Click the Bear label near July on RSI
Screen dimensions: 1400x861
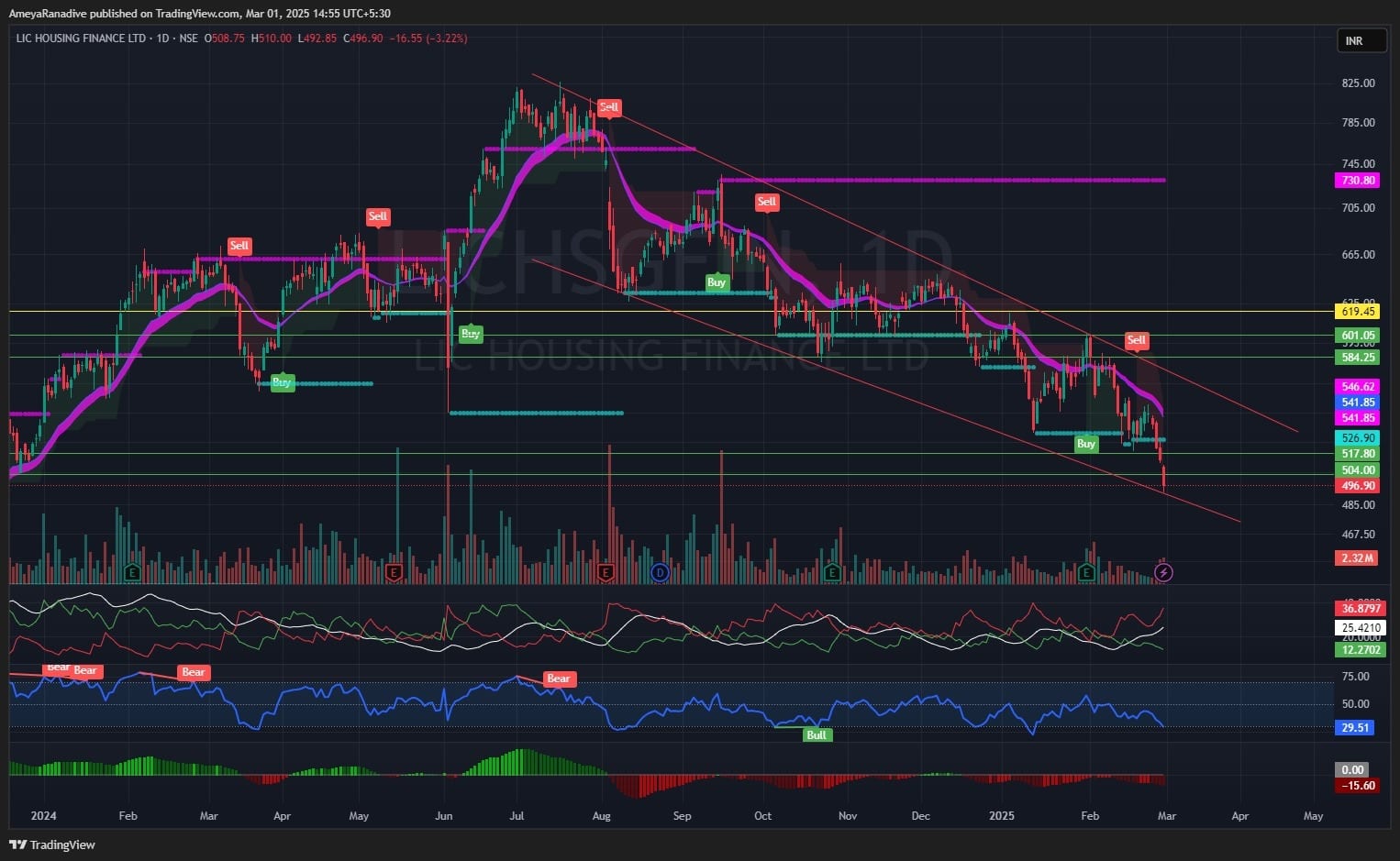coord(558,679)
